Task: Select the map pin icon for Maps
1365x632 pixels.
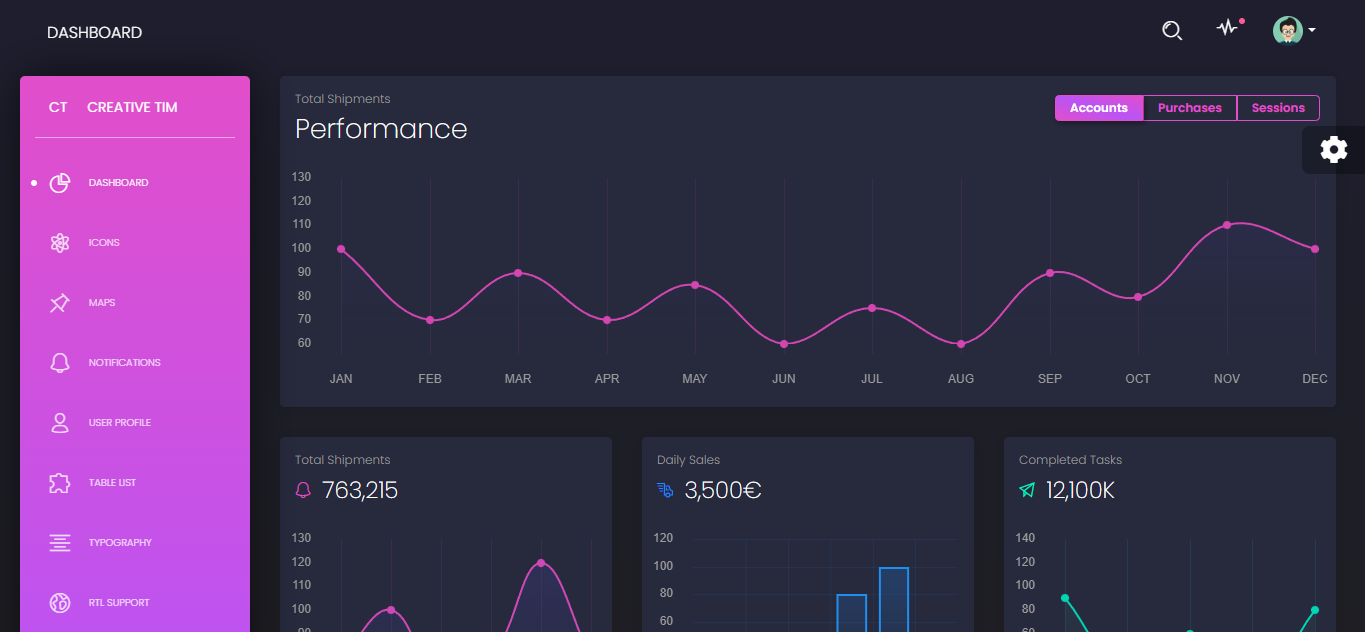Action: [60, 302]
